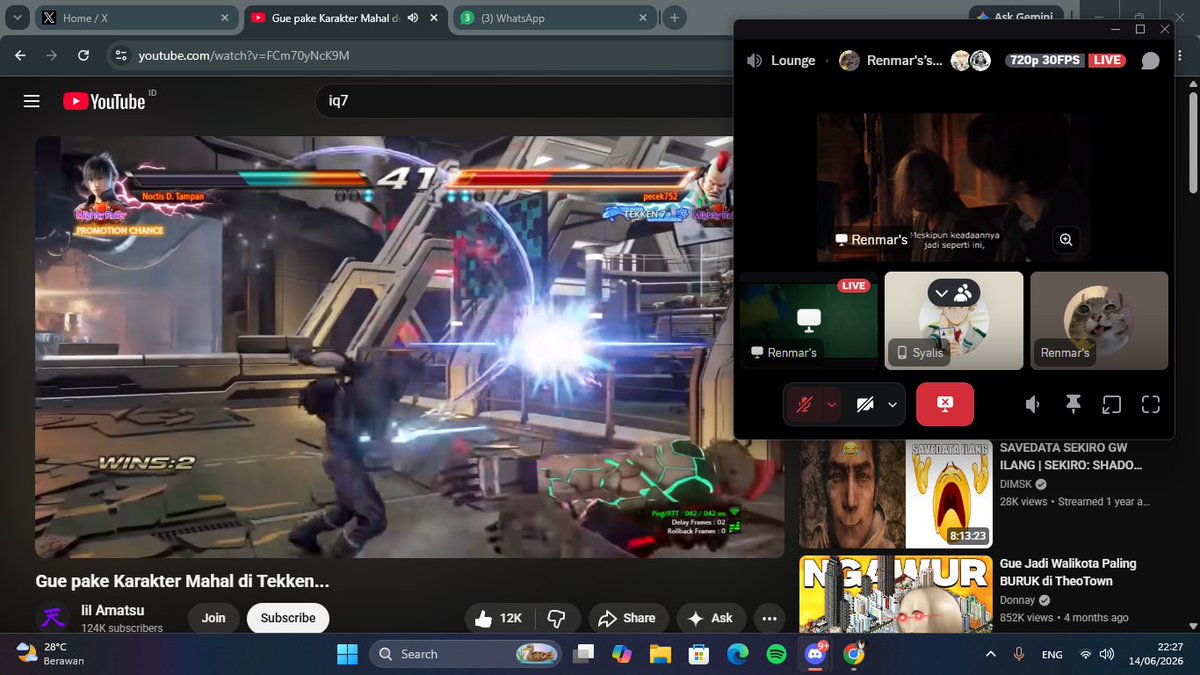Switch to Home / X tab
This screenshot has width=1200, height=675.
135,18
